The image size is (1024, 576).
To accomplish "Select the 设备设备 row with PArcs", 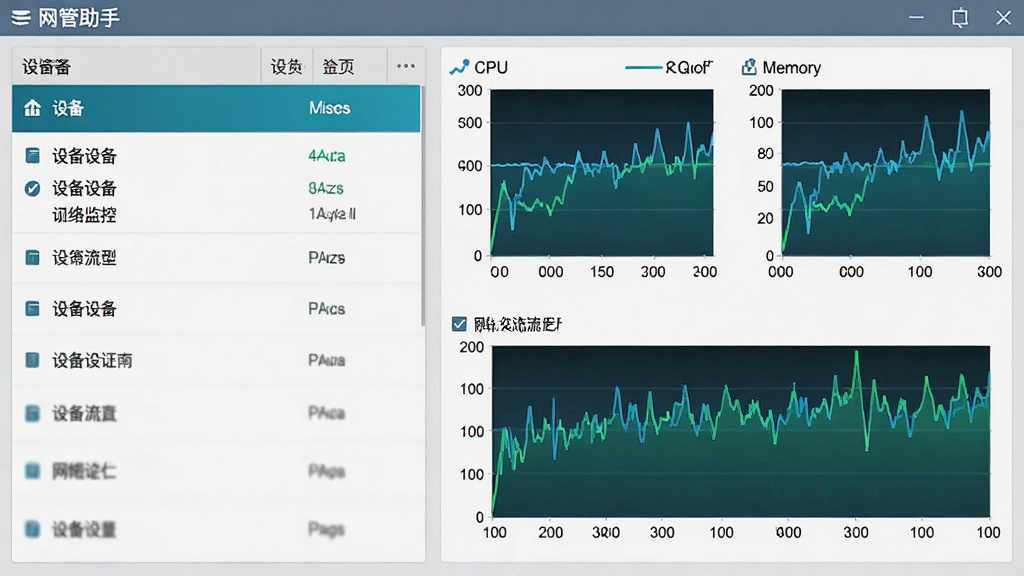I will click(216, 308).
